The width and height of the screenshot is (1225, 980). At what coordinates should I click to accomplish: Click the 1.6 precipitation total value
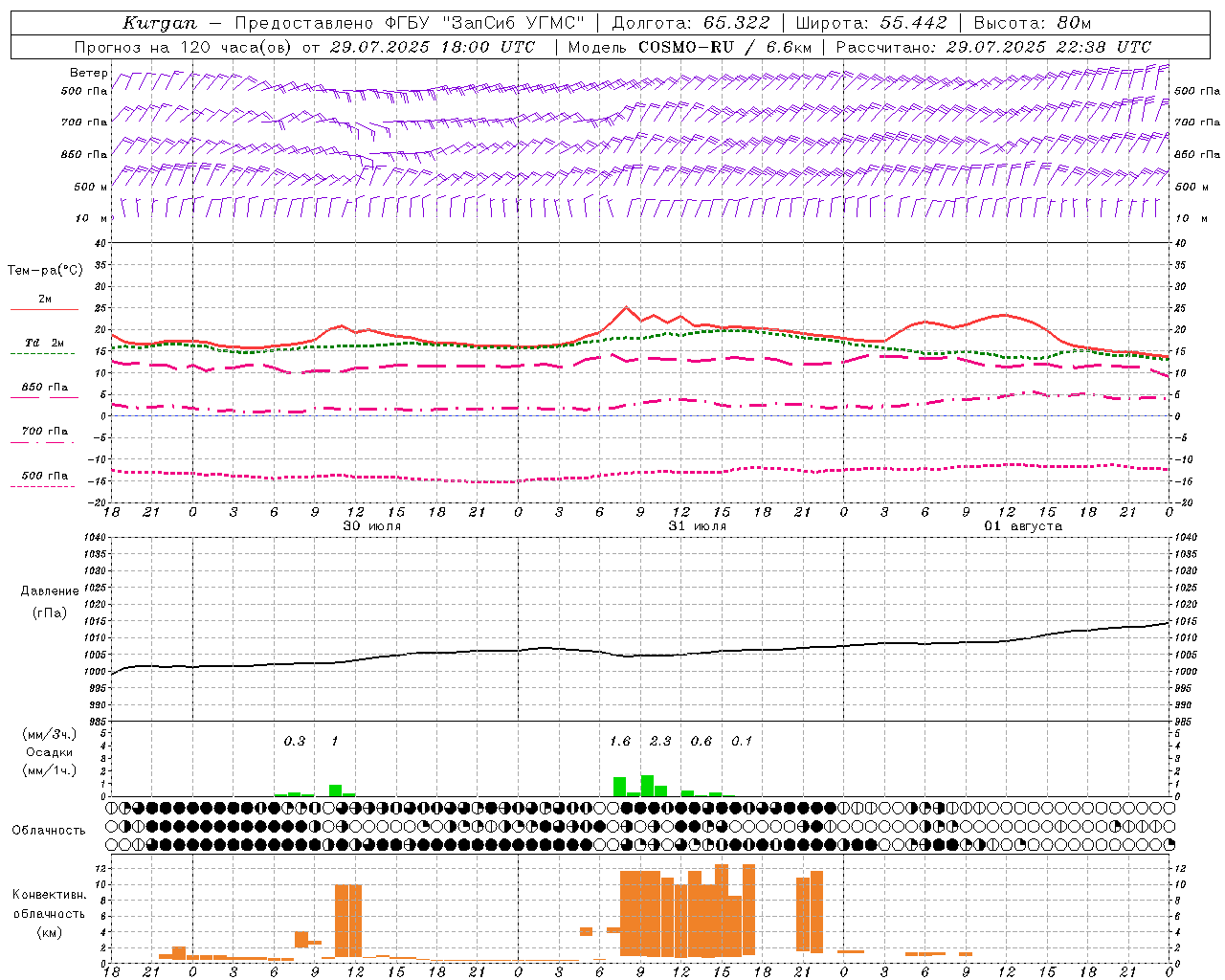point(620,741)
